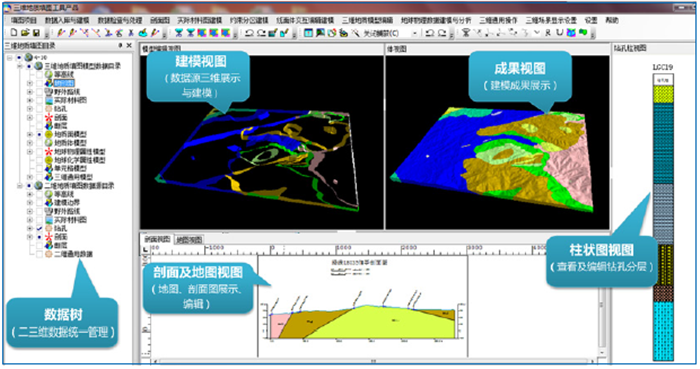Click the teal paint bucket toolbar icon

pyautogui.click(x=143, y=33)
